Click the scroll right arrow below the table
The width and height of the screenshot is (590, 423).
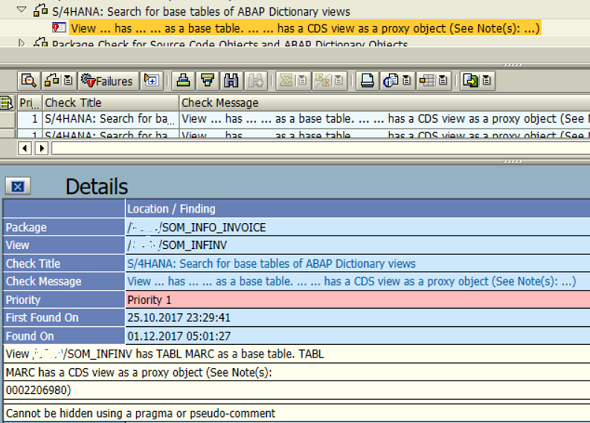(x=42, y=148)
